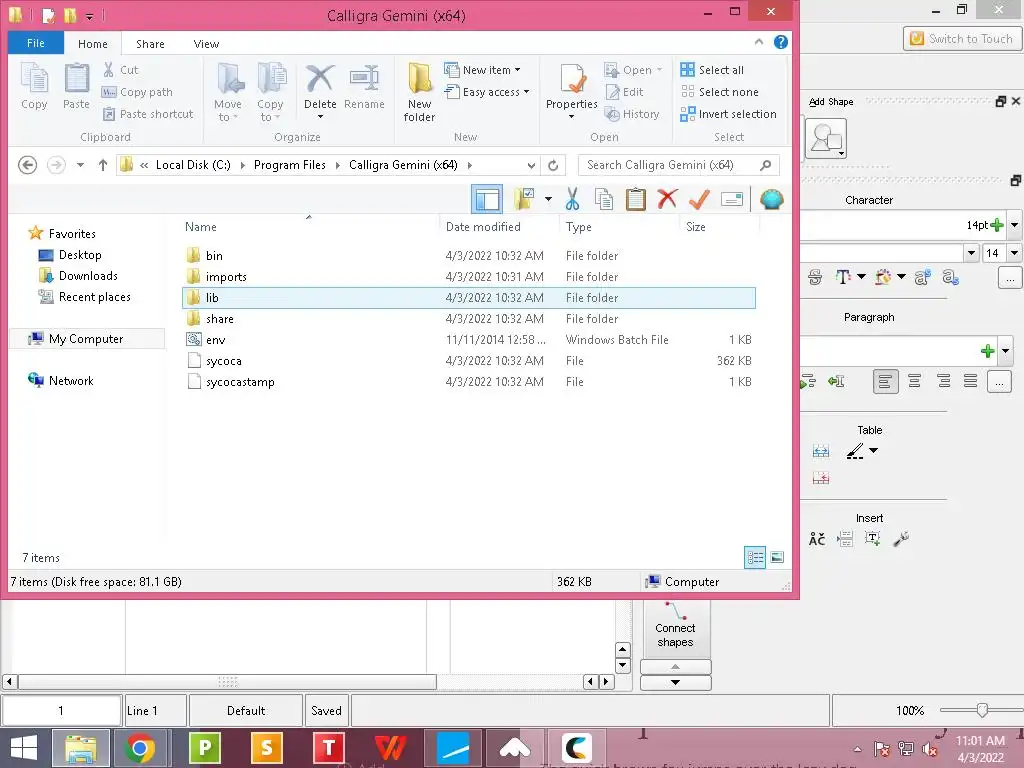Switch to the View ribbon tab
Screen dimensions: 1024x768
click(206, 44)
